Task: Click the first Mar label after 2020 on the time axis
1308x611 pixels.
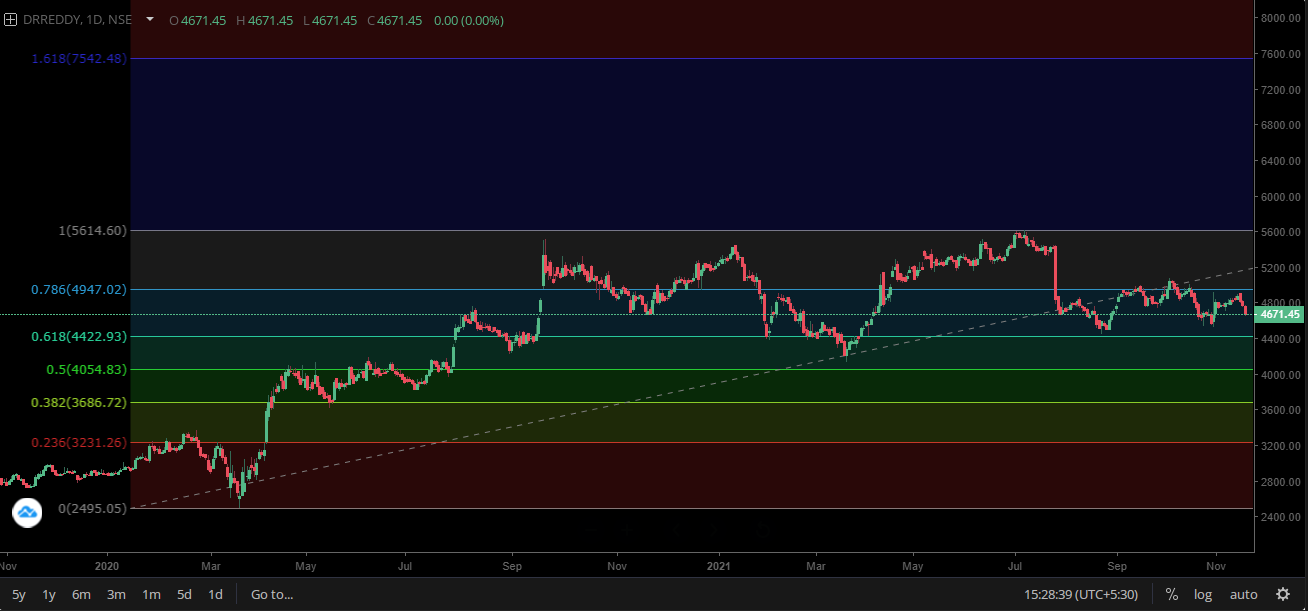Action: (x=210, y=565)
